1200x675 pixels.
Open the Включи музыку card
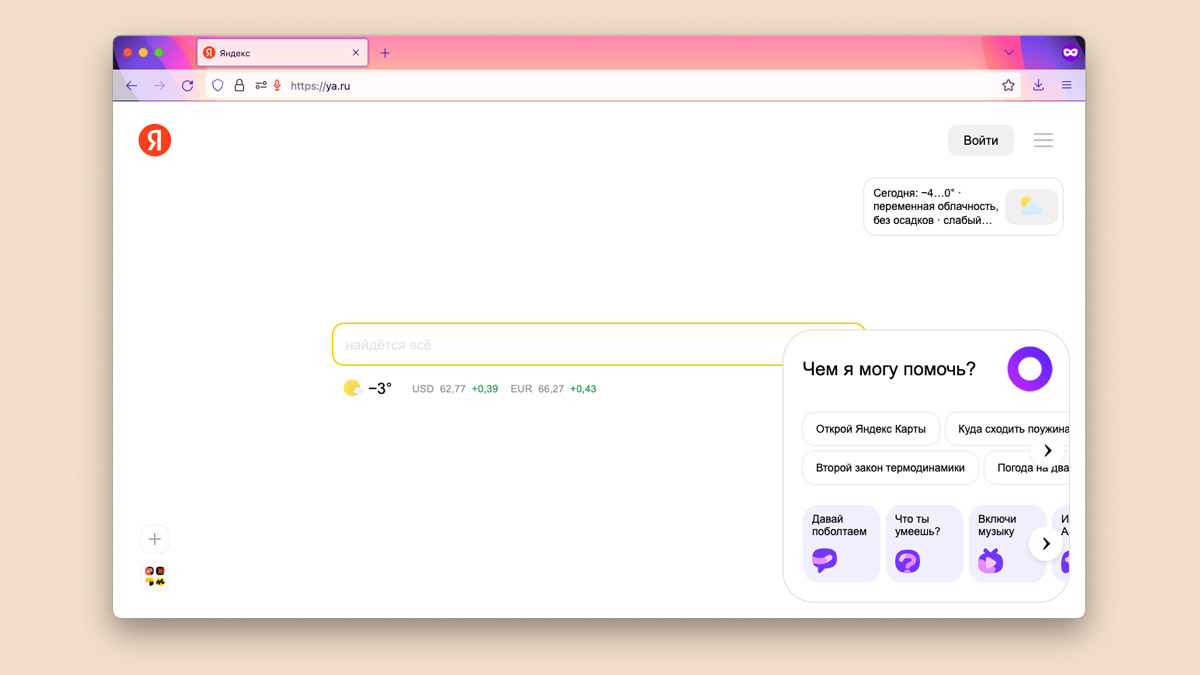click(1008, 543)
